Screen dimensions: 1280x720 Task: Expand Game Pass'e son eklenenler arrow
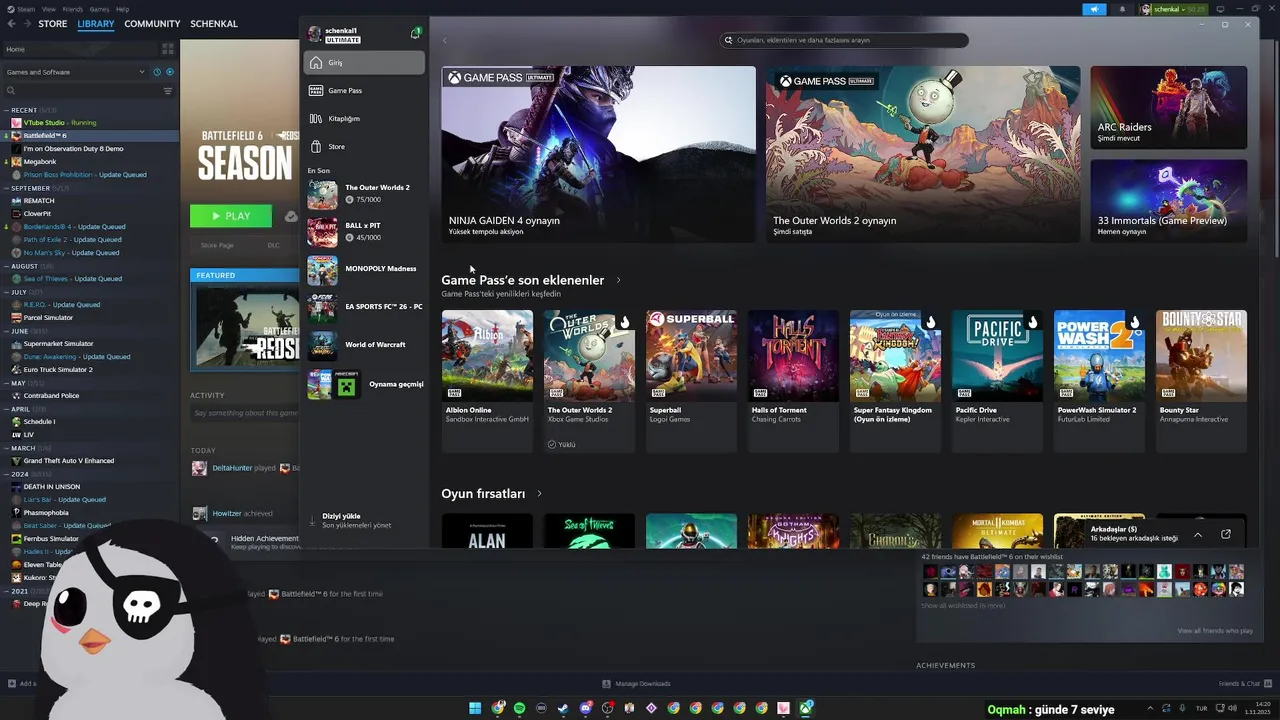pyautogui.click(x=618, y=280)
